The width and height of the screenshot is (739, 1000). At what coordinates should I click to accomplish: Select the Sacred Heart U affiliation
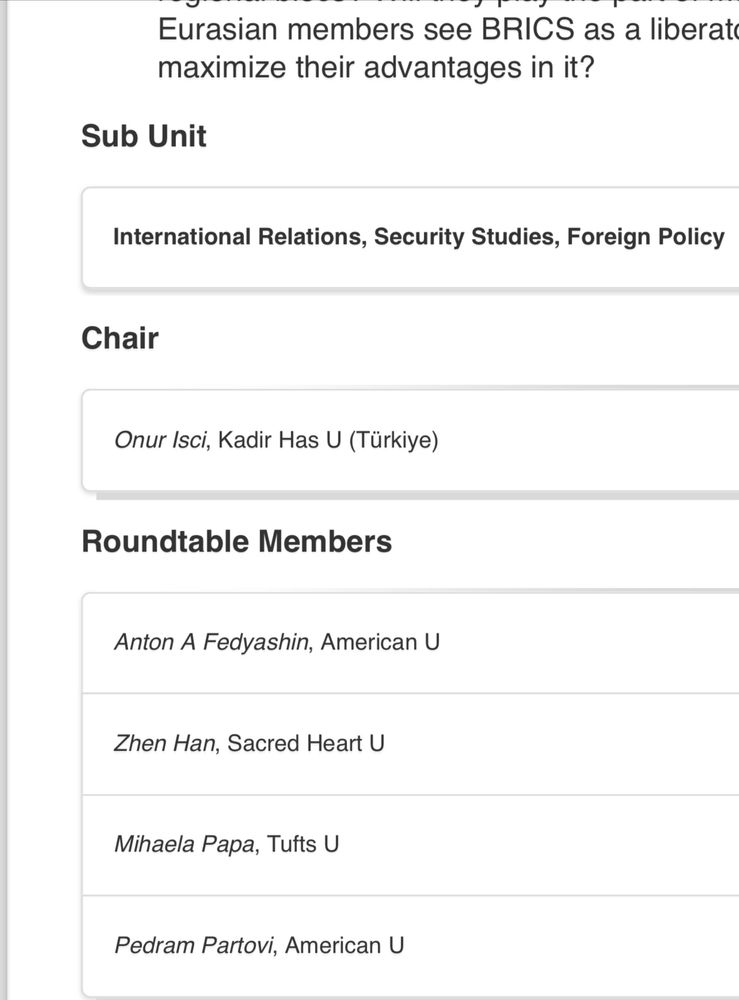coord(306,744)
